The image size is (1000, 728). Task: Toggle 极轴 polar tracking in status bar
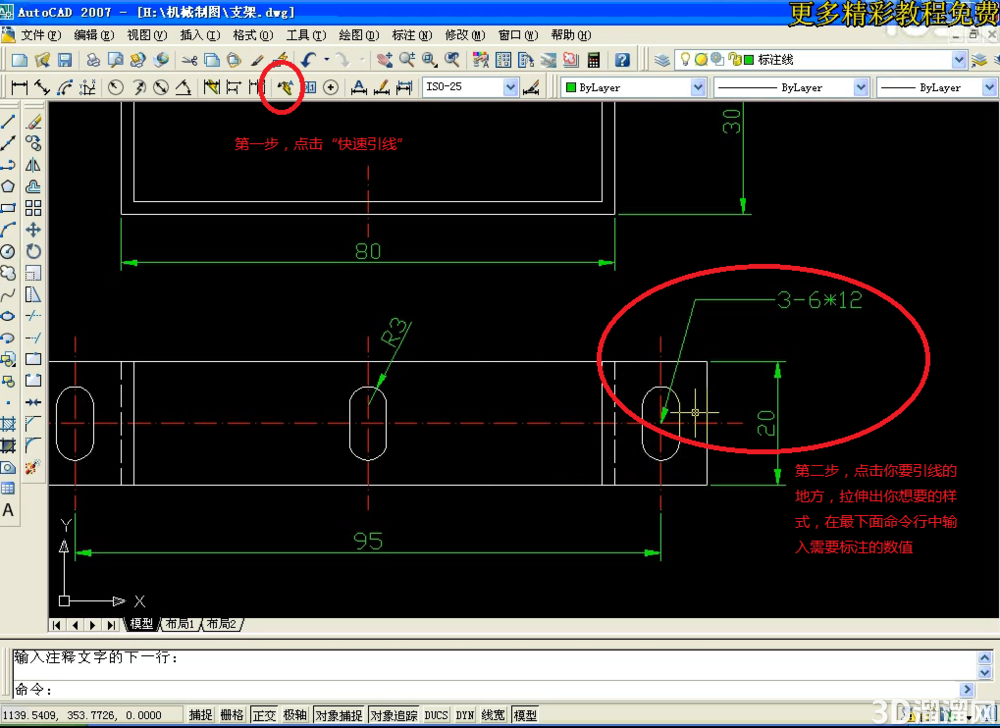click(295, 715)
